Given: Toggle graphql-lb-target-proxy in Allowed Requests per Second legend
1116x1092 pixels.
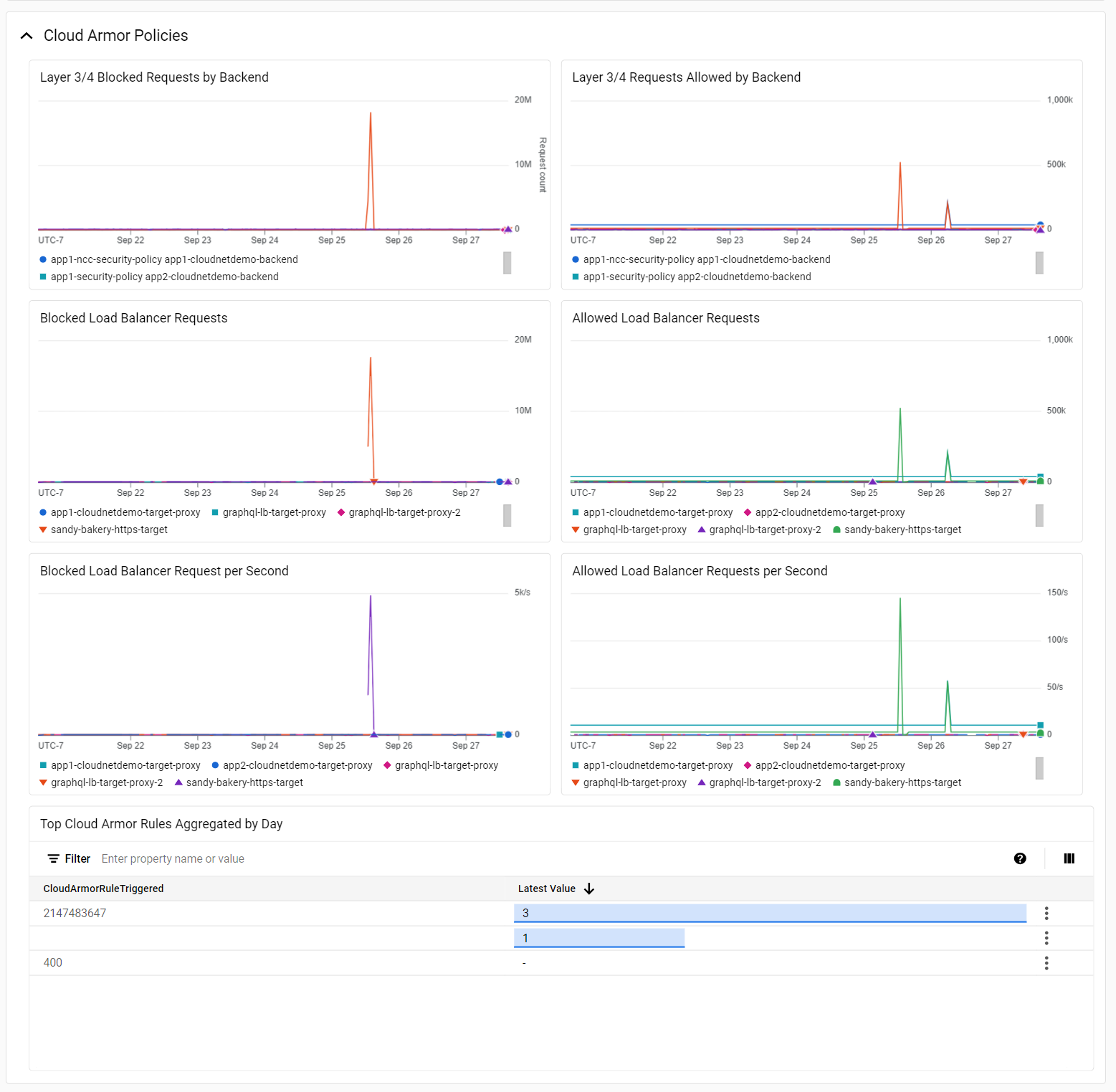Looking at the screenshot, I should click(629, 782).
